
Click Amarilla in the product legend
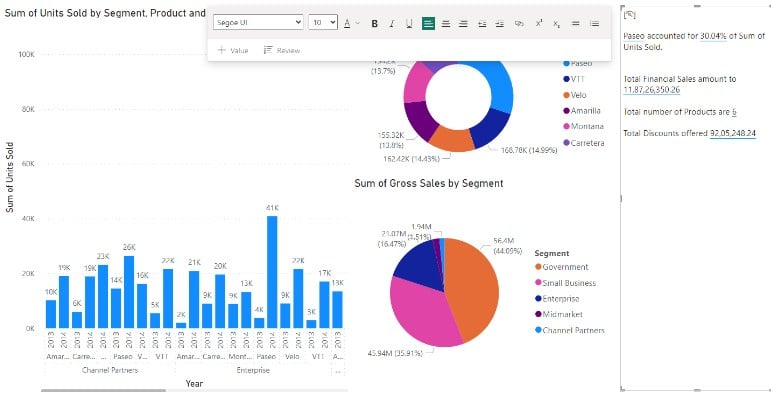tap(582, 111)
